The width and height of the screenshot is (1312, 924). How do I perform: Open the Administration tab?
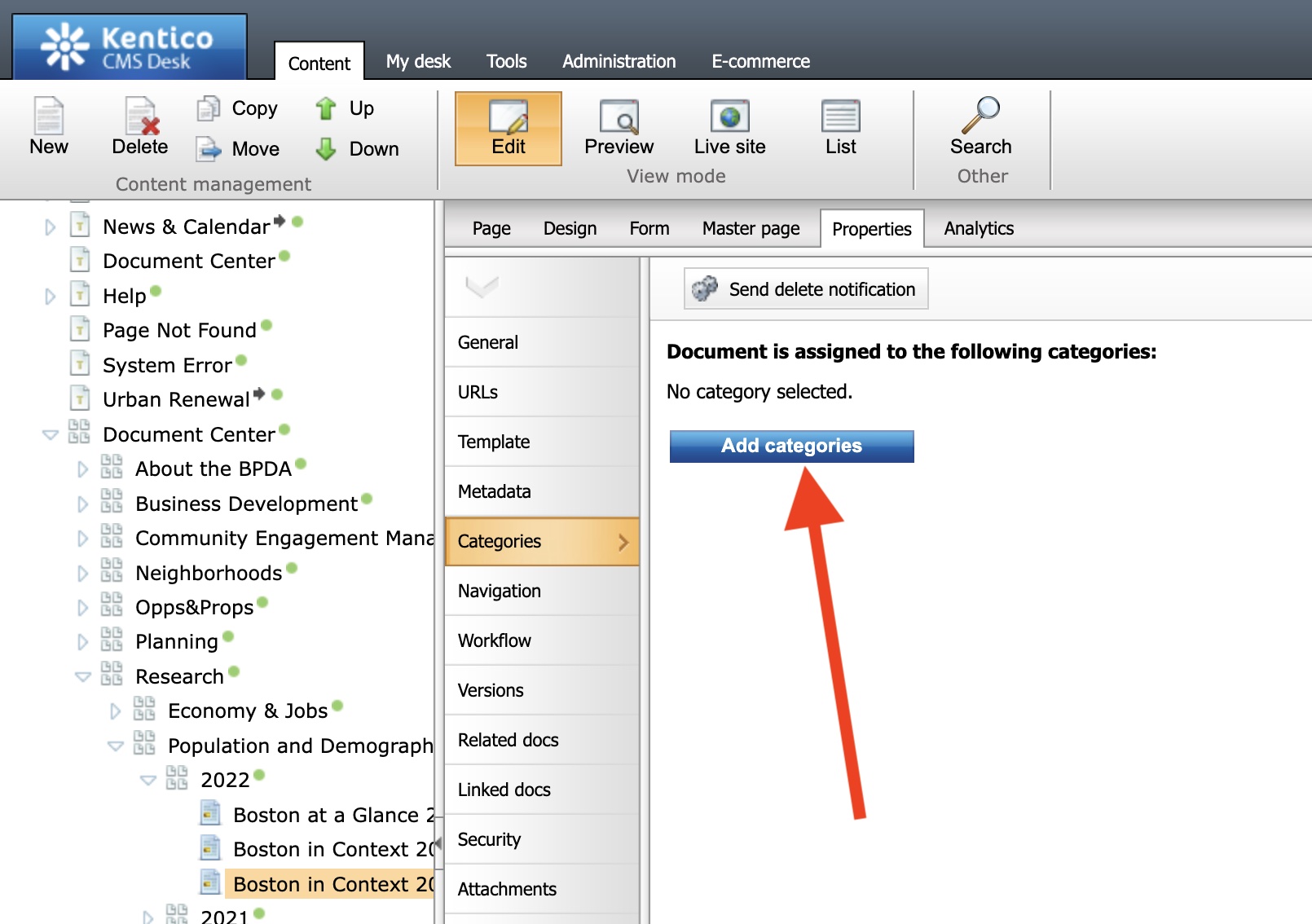pos(619,61)
